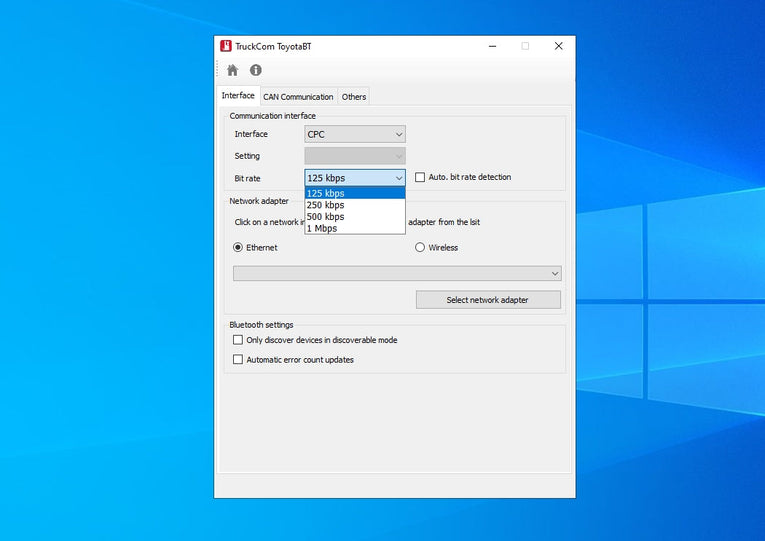This screenshot has height=541, width=765.
Task: Open the Others tab
Action: [x=353, y=97]
